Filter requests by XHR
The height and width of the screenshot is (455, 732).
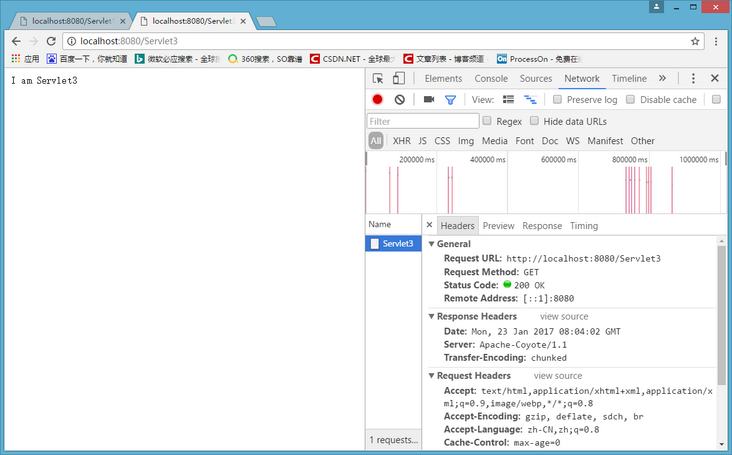(401, 141)
